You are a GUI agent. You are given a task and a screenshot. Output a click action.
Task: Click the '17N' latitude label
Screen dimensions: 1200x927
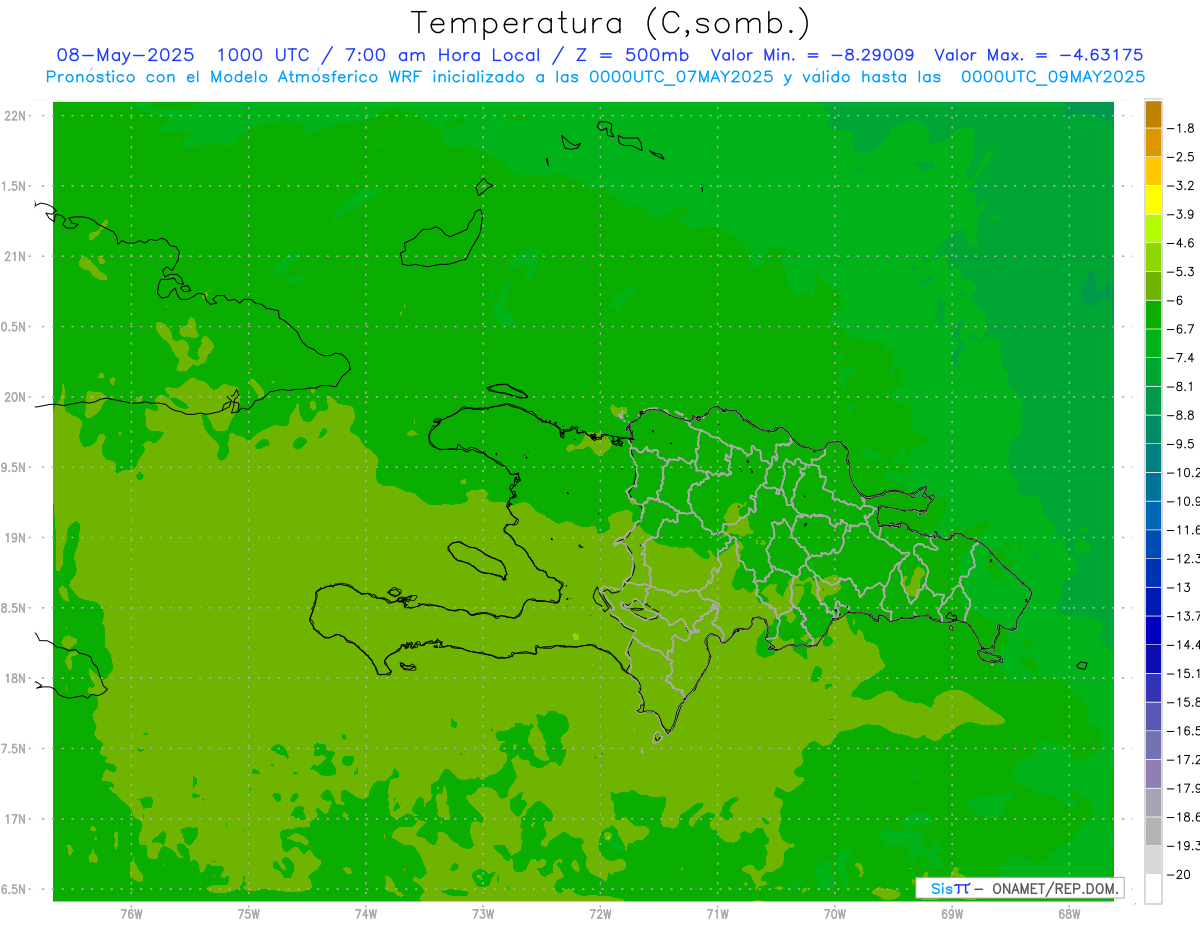(15, 819)
